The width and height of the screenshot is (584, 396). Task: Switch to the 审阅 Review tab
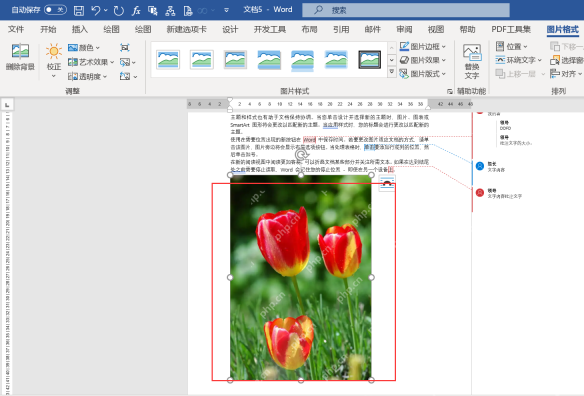404,29
